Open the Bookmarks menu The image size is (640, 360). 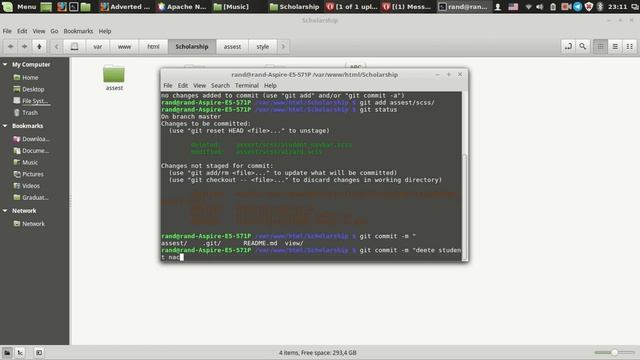coord(78,31)
